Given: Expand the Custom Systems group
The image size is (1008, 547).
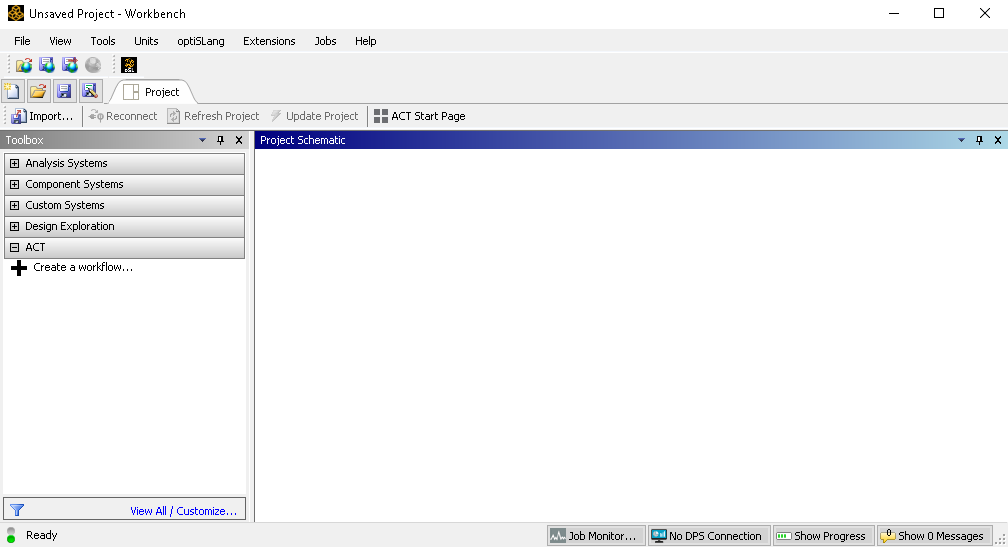Looking at the screenshot, I should [x=15, y=206].
